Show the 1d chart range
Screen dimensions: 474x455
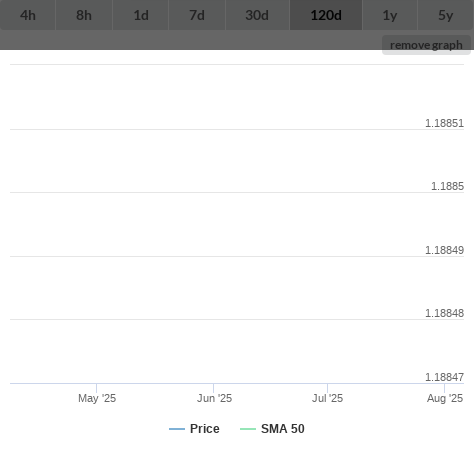click(141, 15)
